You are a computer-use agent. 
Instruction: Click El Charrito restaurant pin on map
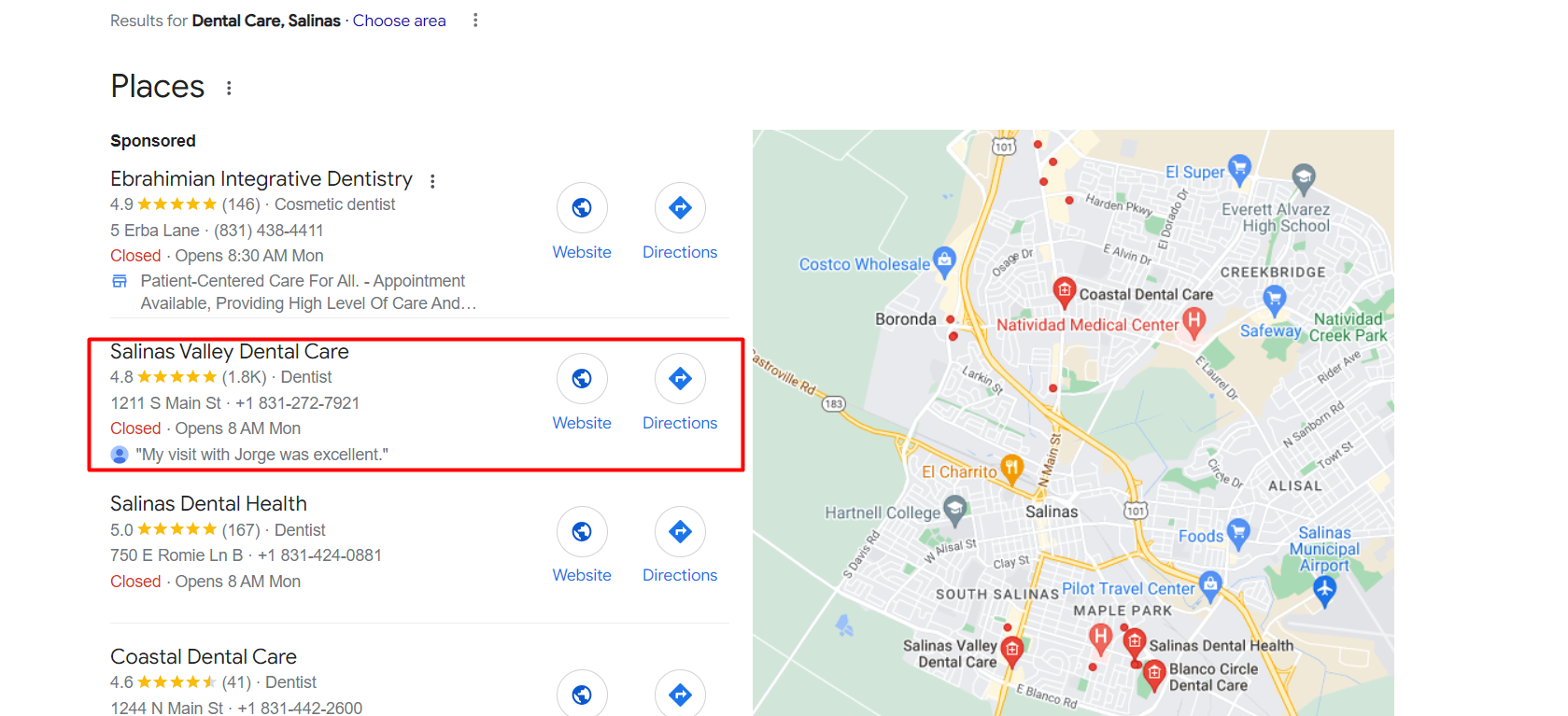(1011, 468)
